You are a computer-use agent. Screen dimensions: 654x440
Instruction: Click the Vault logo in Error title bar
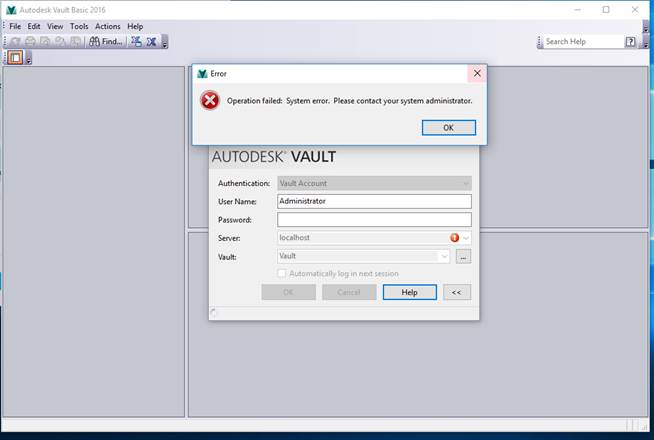tap(202, 74)
